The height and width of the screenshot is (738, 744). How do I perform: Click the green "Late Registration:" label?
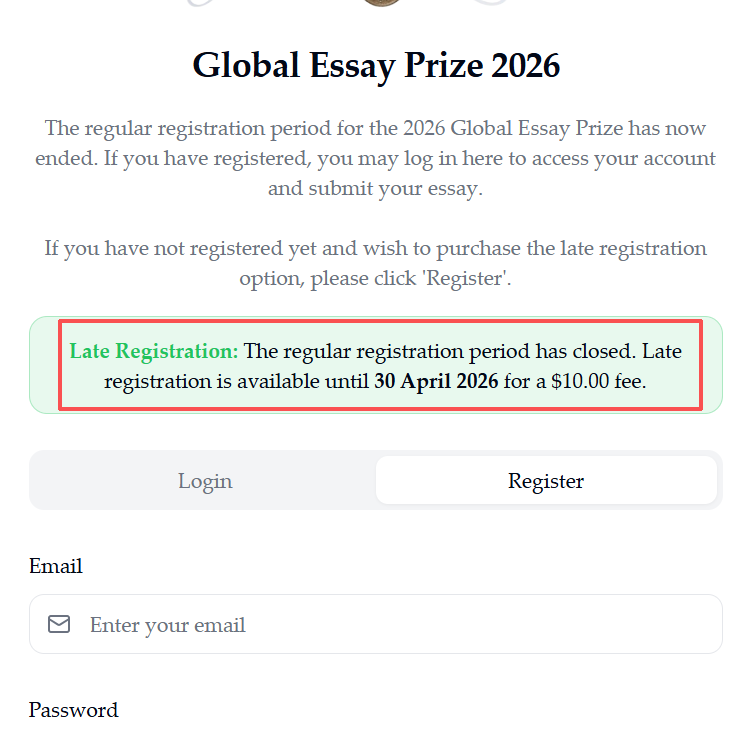tap(154, 351)
